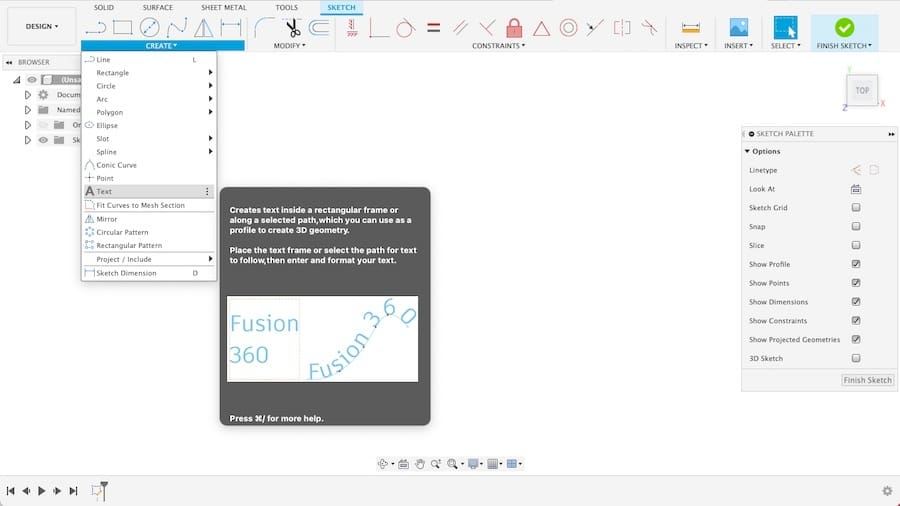
Task: Open the MODIFY dropdown menu
Action: (289, 45)
